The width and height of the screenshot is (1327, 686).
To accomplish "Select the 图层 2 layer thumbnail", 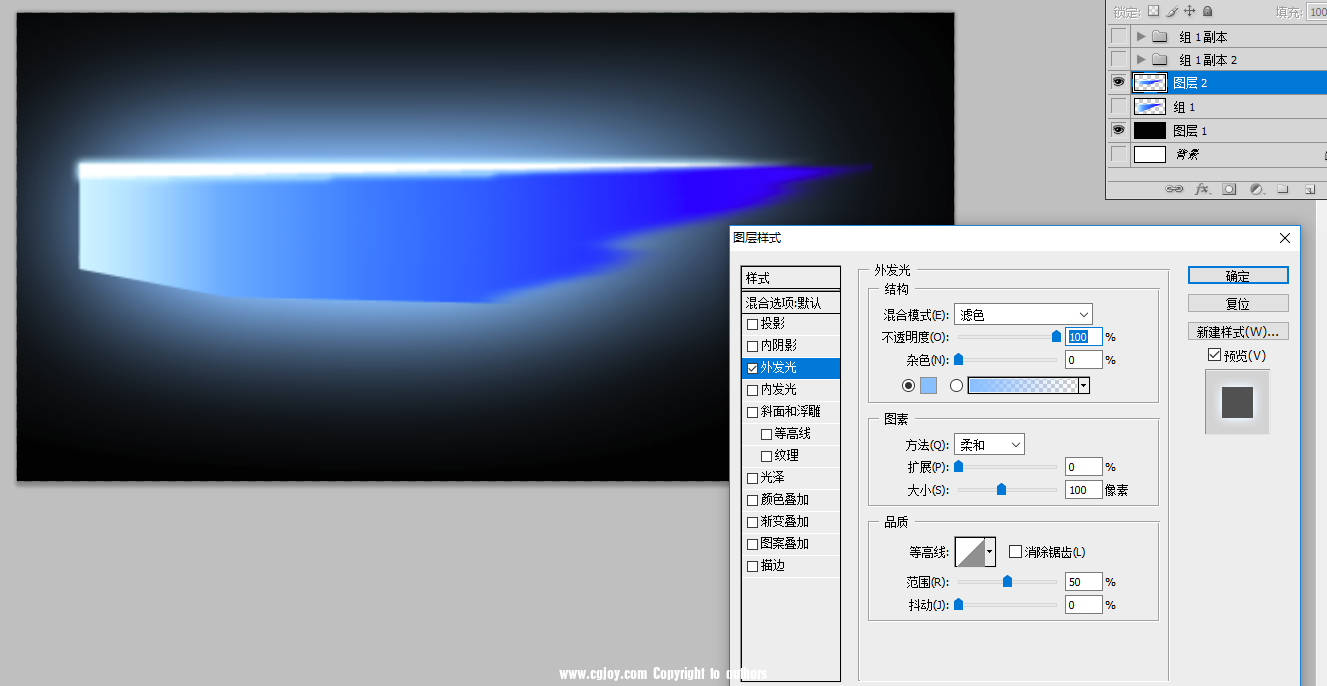I will [x=1150, y=82].
